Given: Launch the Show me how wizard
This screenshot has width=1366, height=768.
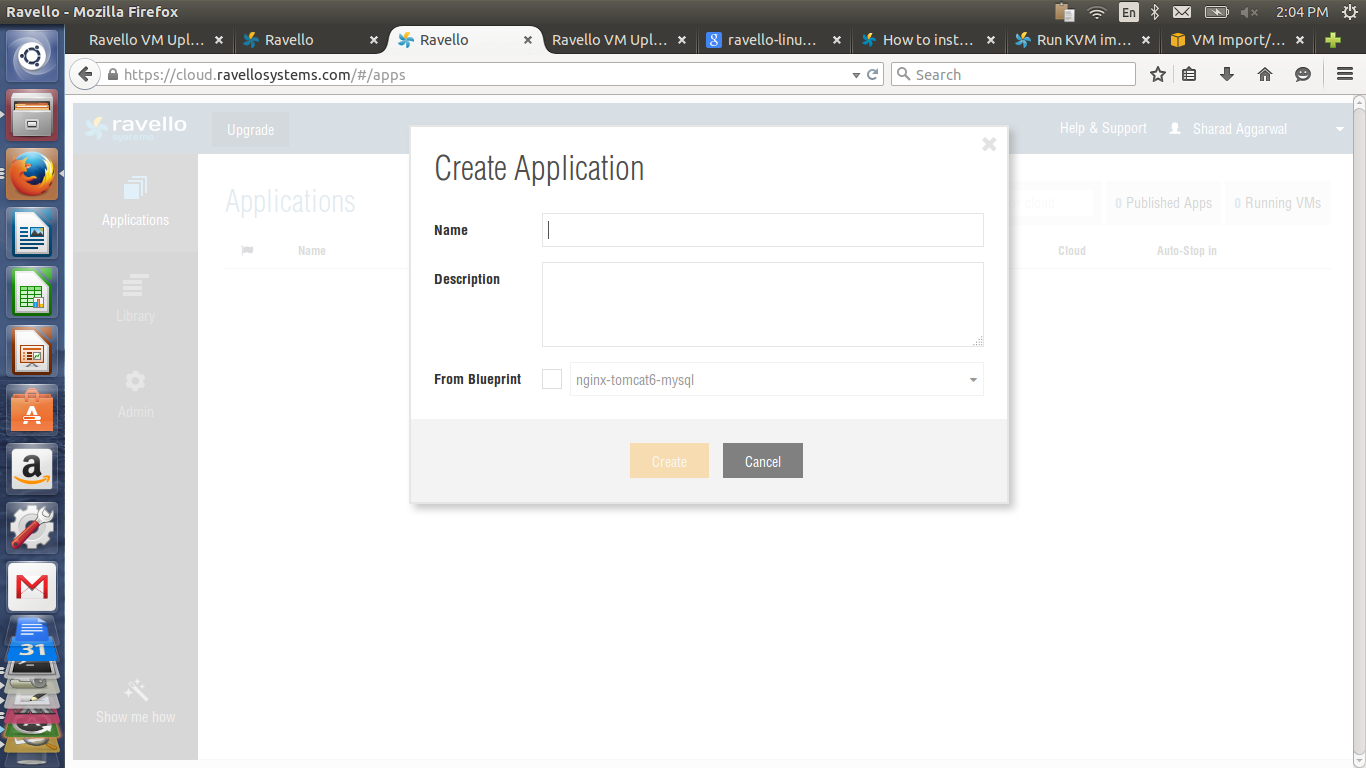Looking at the screenshot, I should [x=135, y=701].
